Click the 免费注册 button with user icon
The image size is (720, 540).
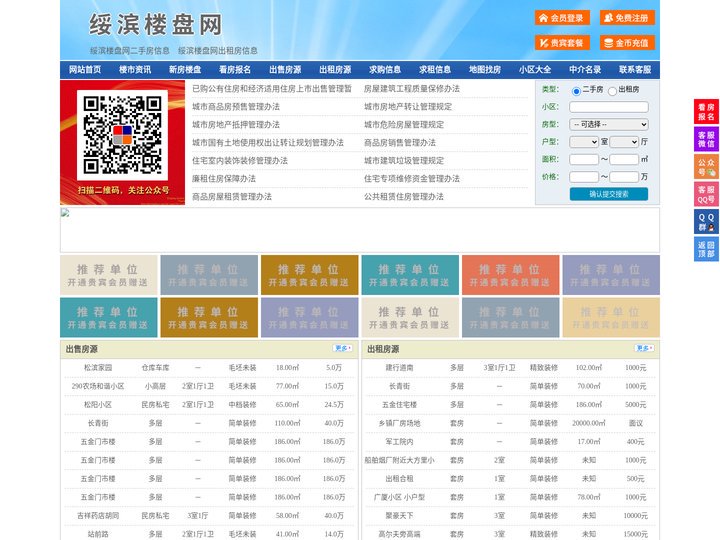[627, 18]
